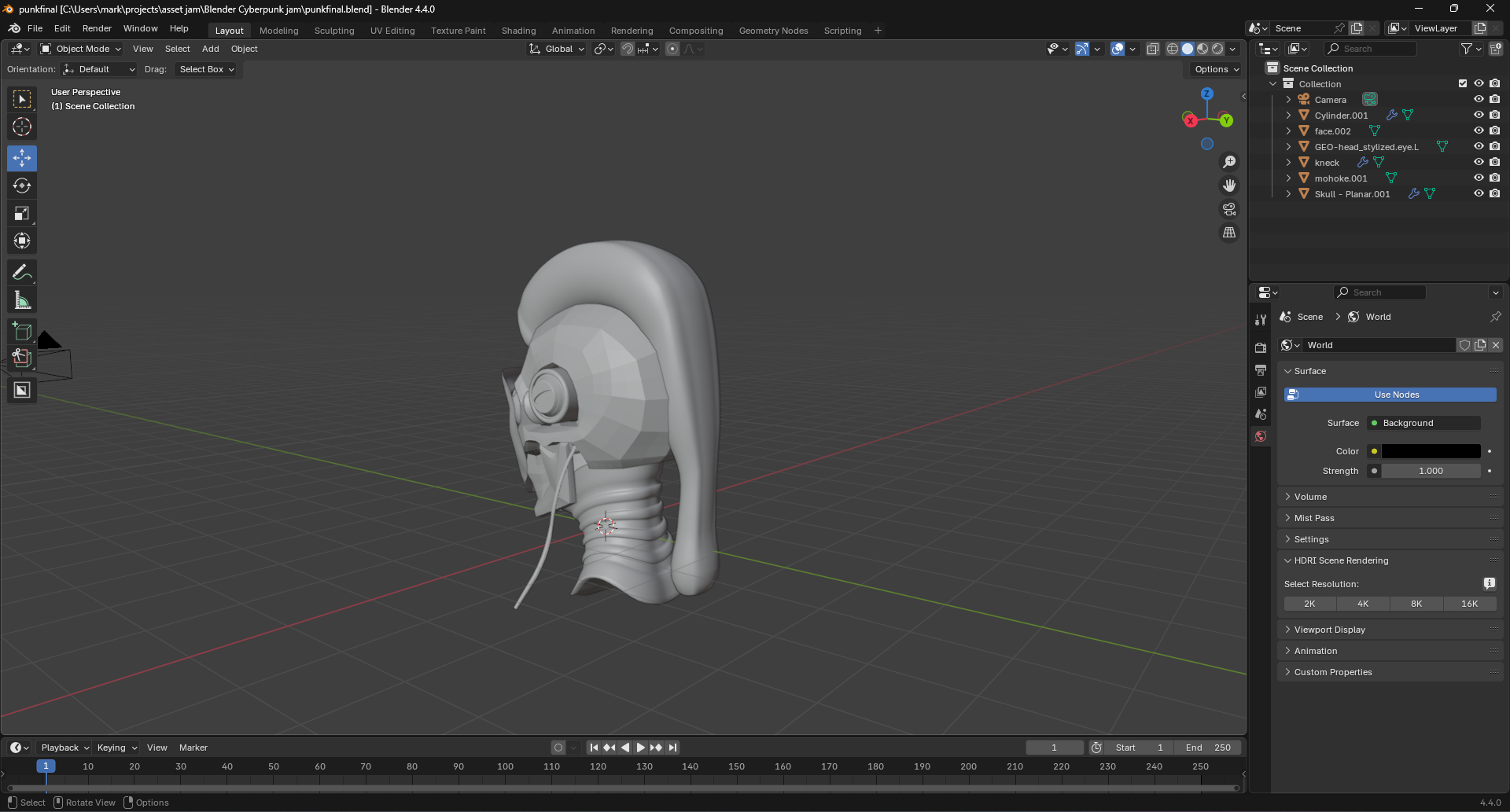Select the Measure tool
1510x812 pixels.
click(22, 300)
